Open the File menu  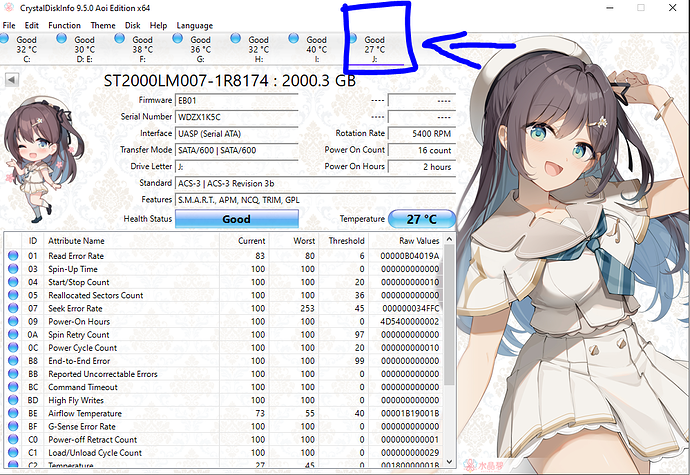[9, 24]
